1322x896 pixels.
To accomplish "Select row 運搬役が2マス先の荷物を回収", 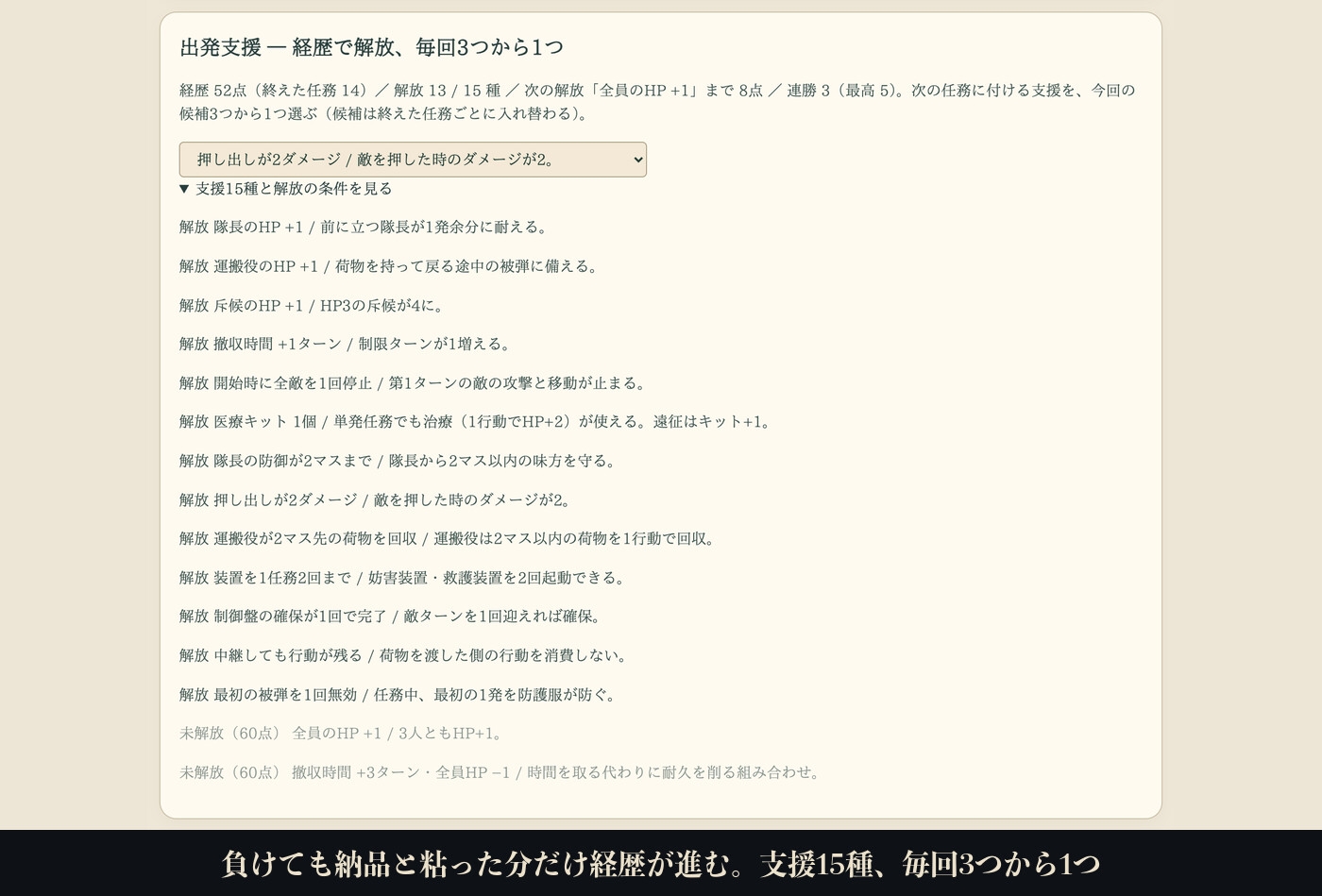I will click(x=449, y=539).
